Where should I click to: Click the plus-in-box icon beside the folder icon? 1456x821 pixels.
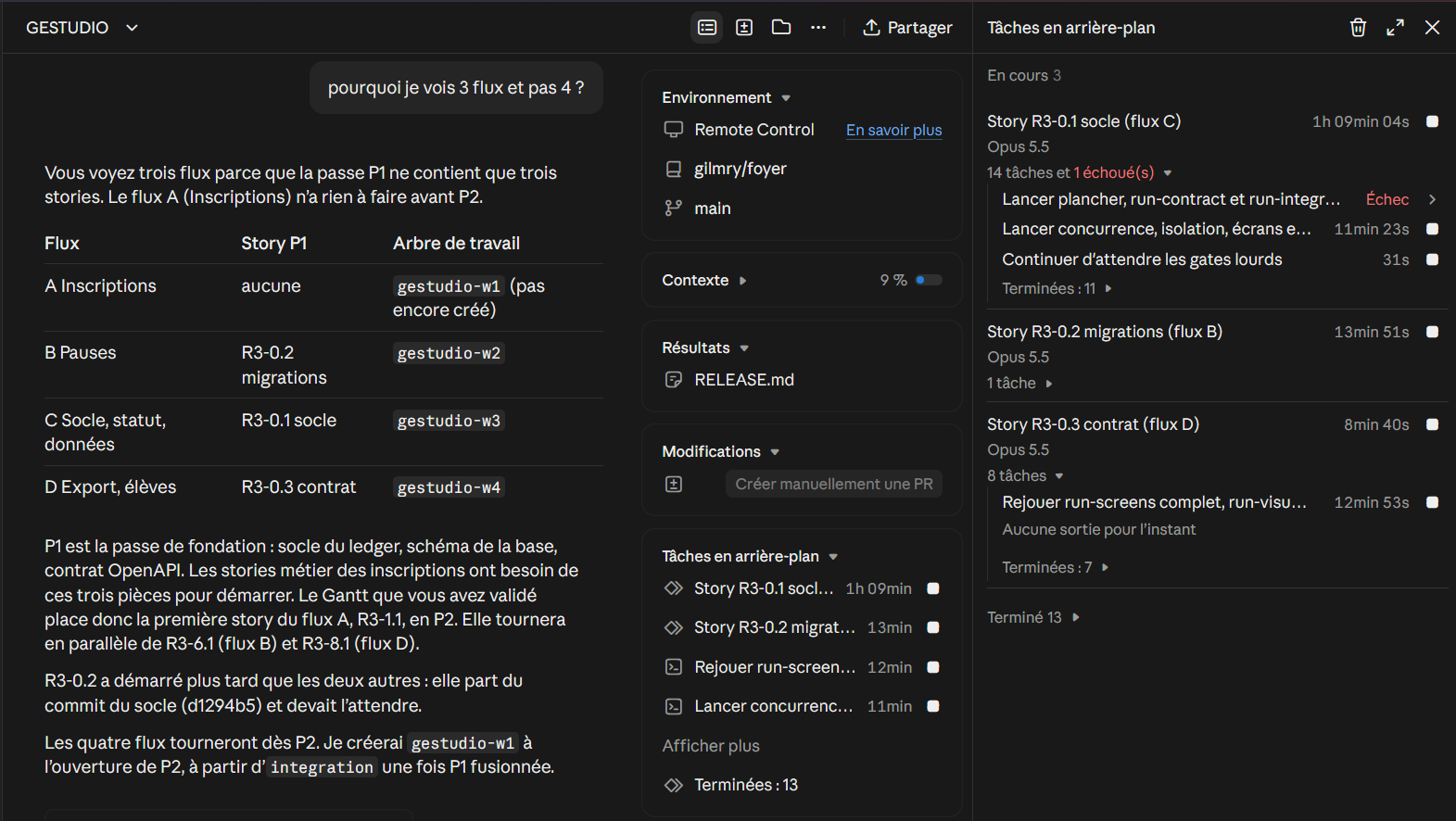(744, 28)
